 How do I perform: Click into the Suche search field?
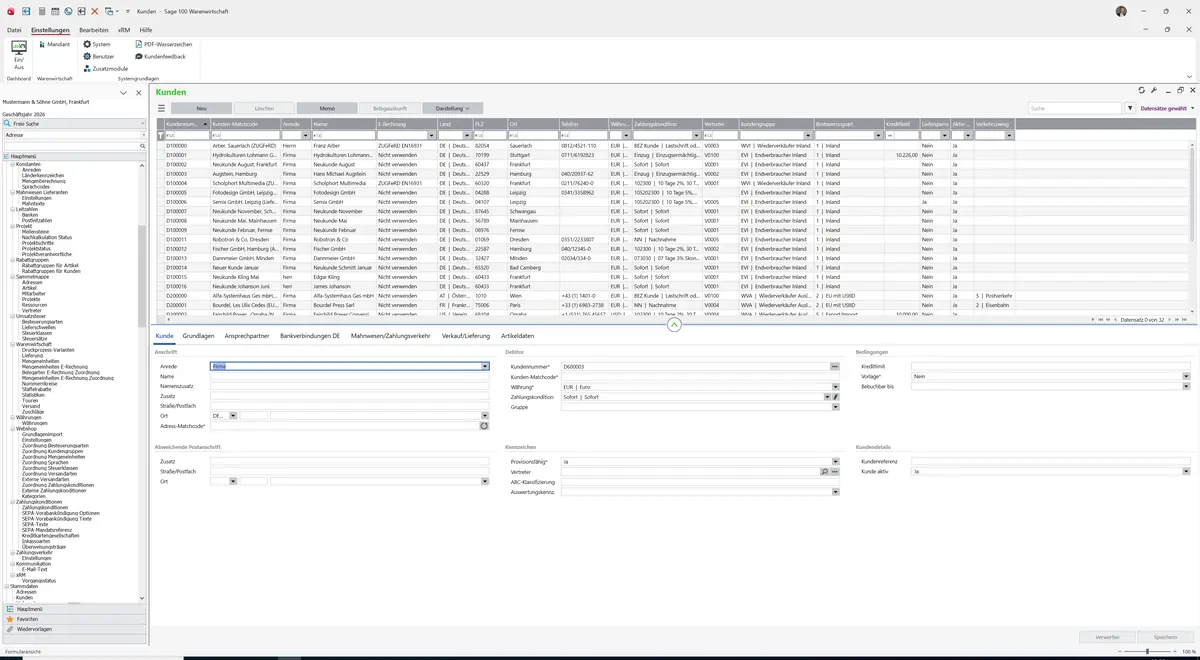[1075, 108]
